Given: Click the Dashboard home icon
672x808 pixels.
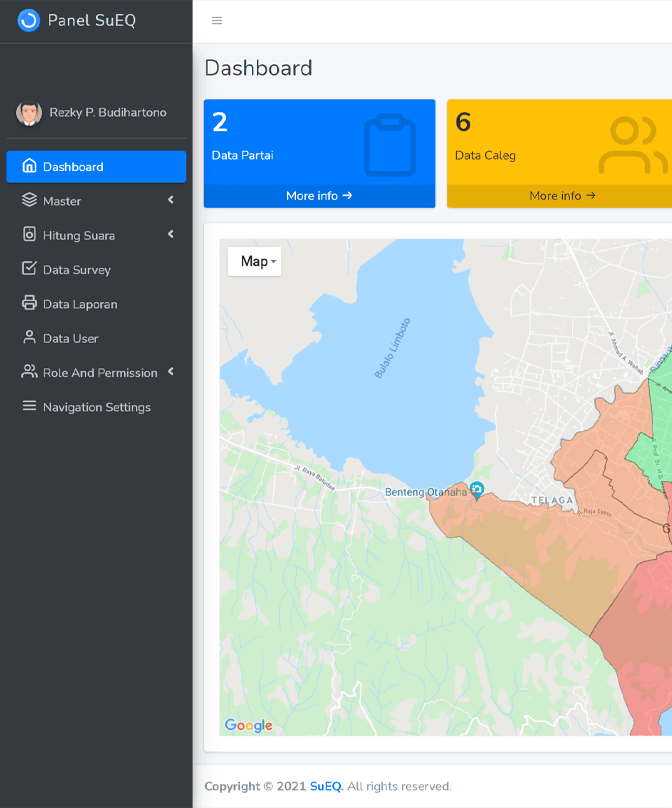Looking at the screenshot, I should [x=29, y=166].
